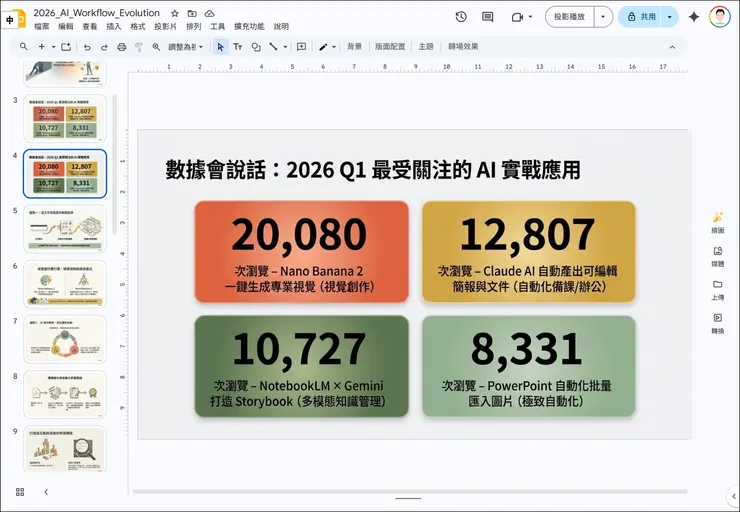Open the pen tool options dropdown

point(334,47)
